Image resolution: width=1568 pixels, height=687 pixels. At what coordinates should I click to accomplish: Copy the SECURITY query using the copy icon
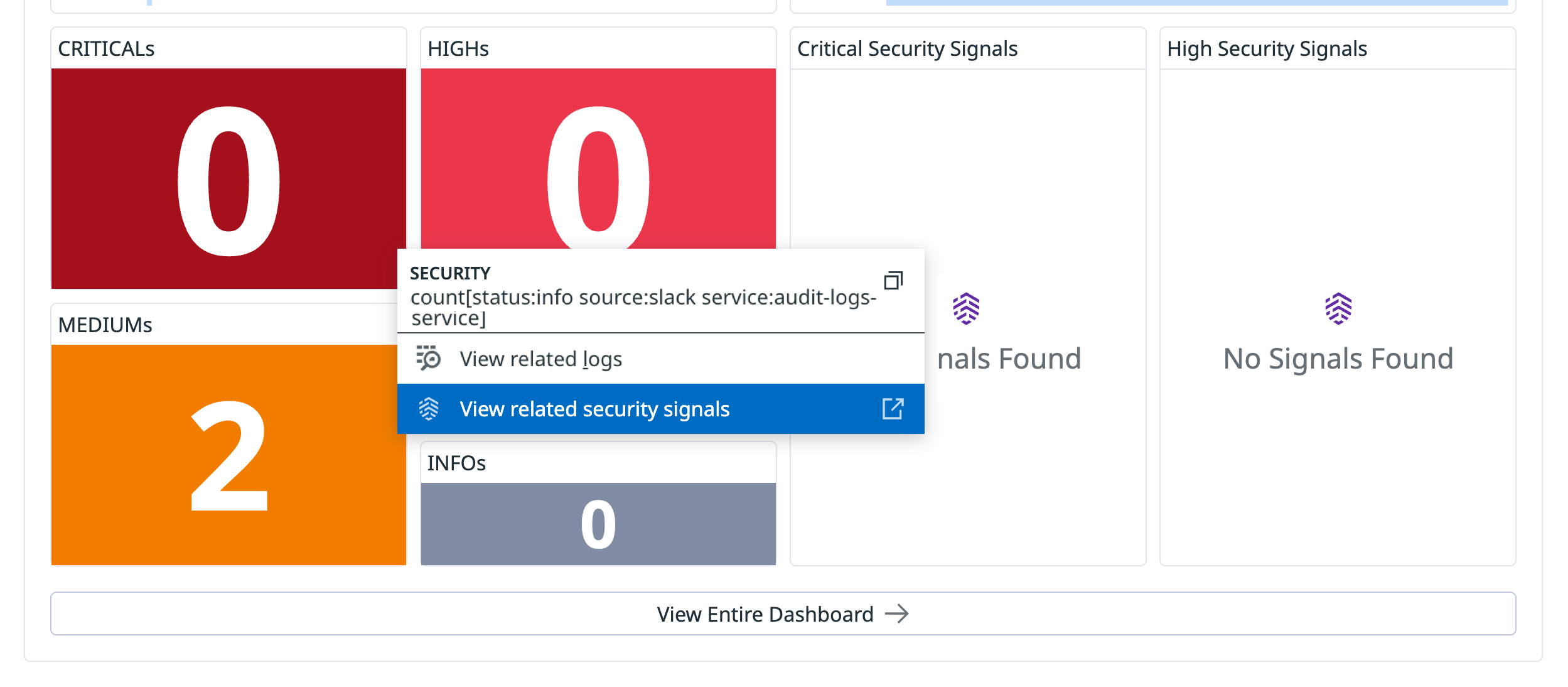tap(894, 280)
